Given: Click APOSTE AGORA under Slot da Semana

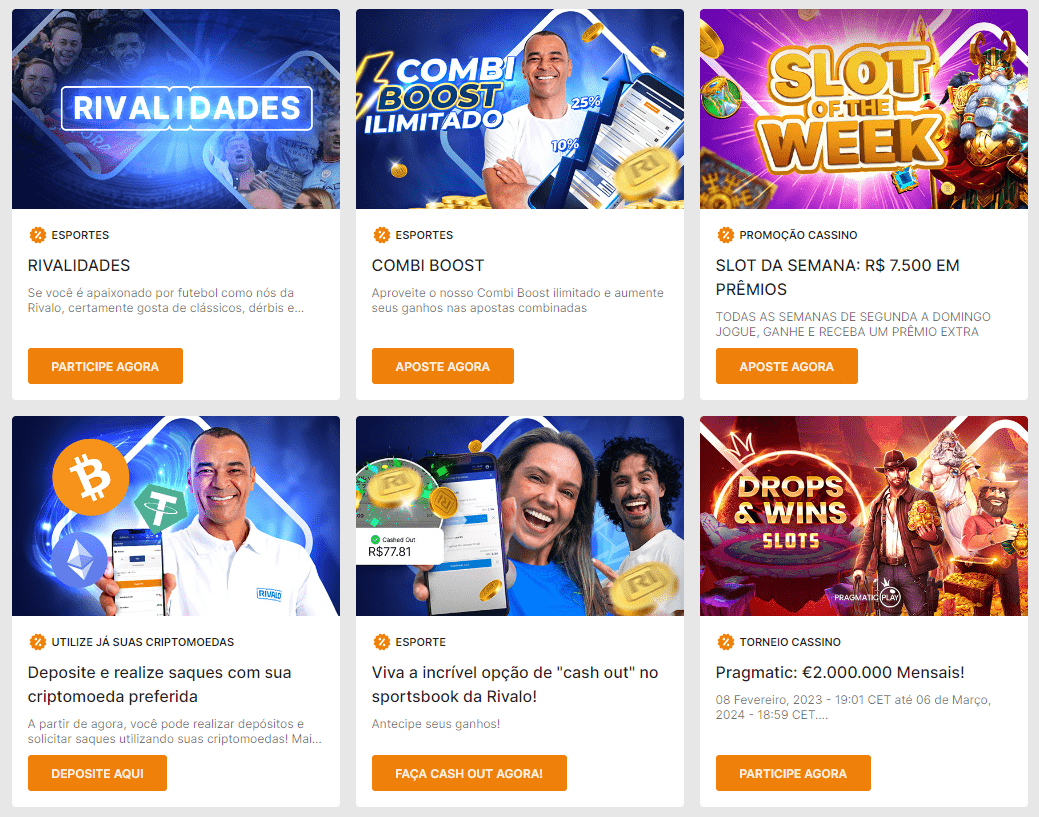Looking at the screenshot, I should coord(787,366).
